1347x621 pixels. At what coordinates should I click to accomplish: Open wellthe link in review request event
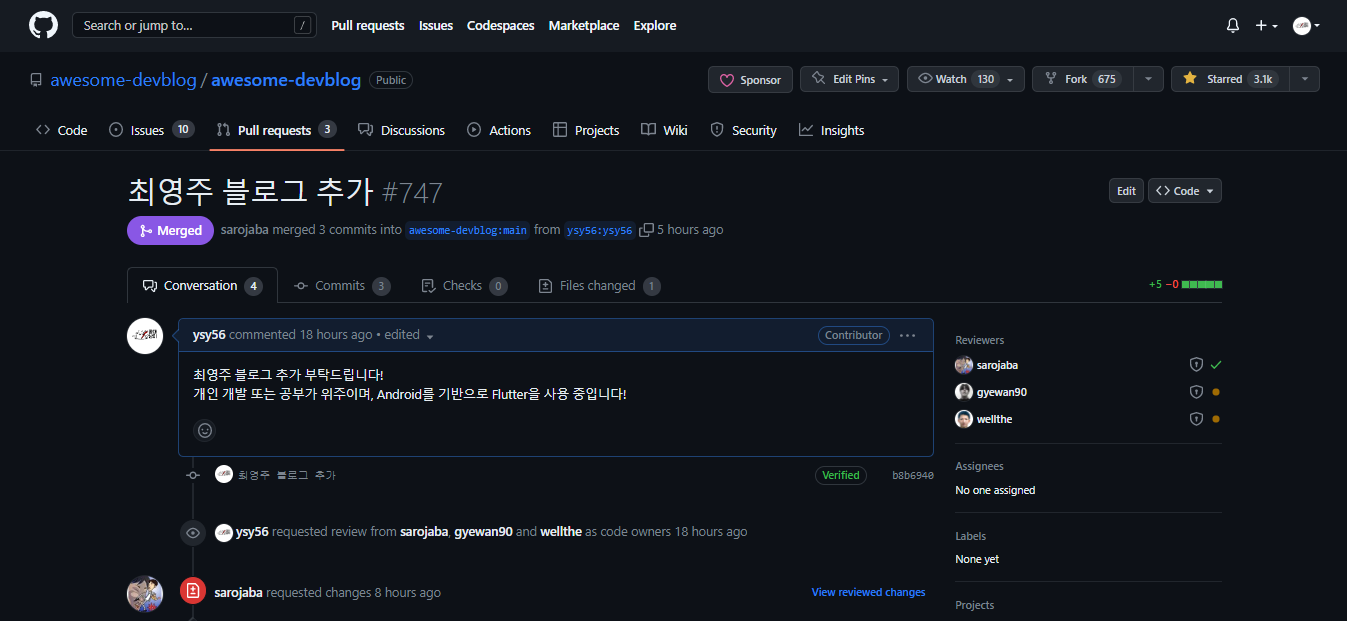click(x=561, y=532)
